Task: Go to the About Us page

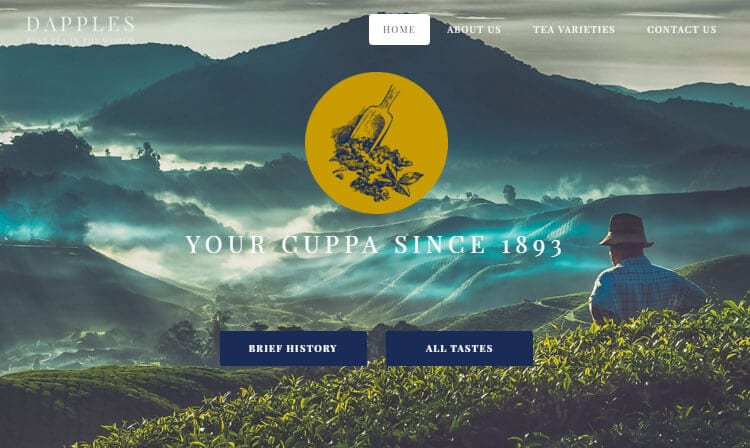Action: point(474,30)
